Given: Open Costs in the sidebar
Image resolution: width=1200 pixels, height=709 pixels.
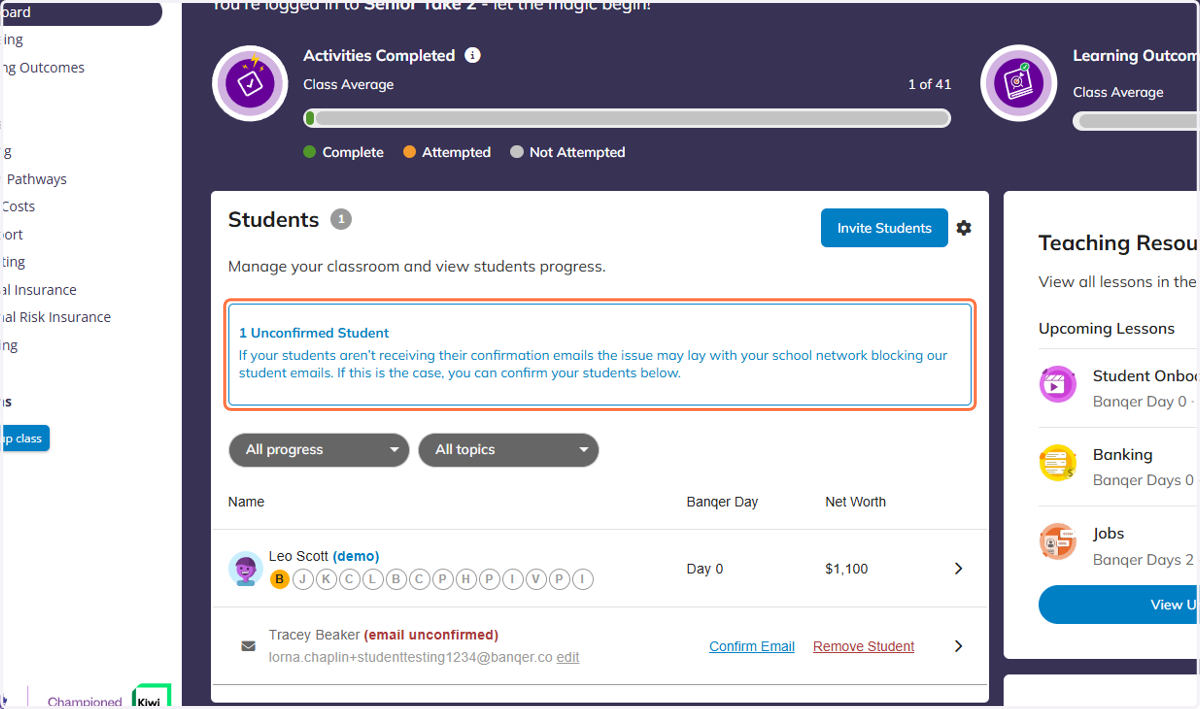Looking at the screenshot, I should click(x=18, y=207).
